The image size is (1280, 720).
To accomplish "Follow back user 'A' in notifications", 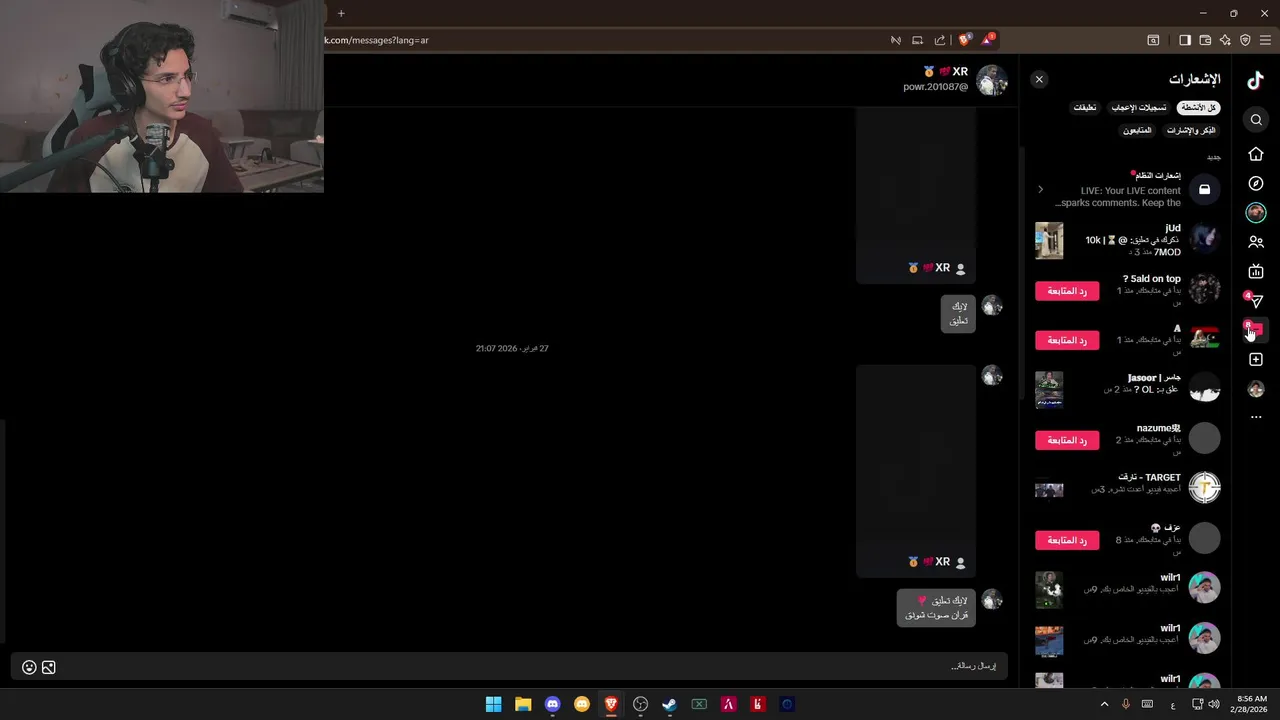I will click(x=1067, y=340).
